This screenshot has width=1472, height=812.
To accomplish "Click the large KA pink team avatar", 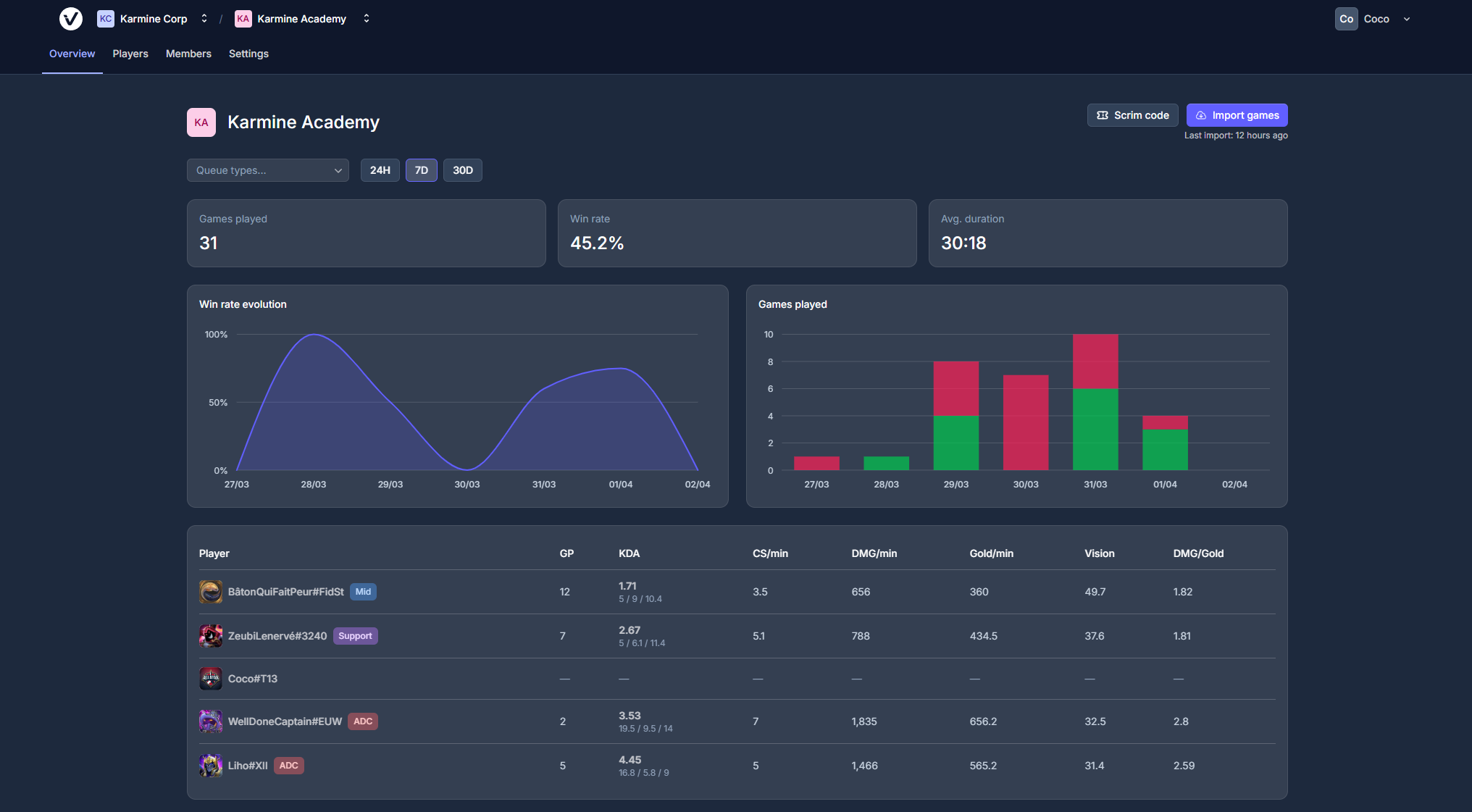I will (201, 122).
